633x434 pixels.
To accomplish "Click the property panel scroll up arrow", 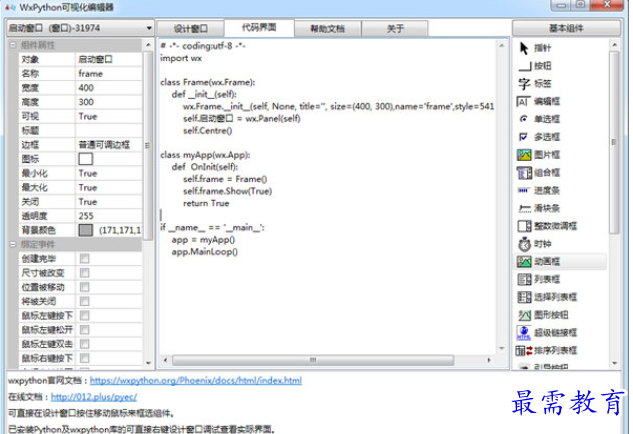I will pos(148,44).
